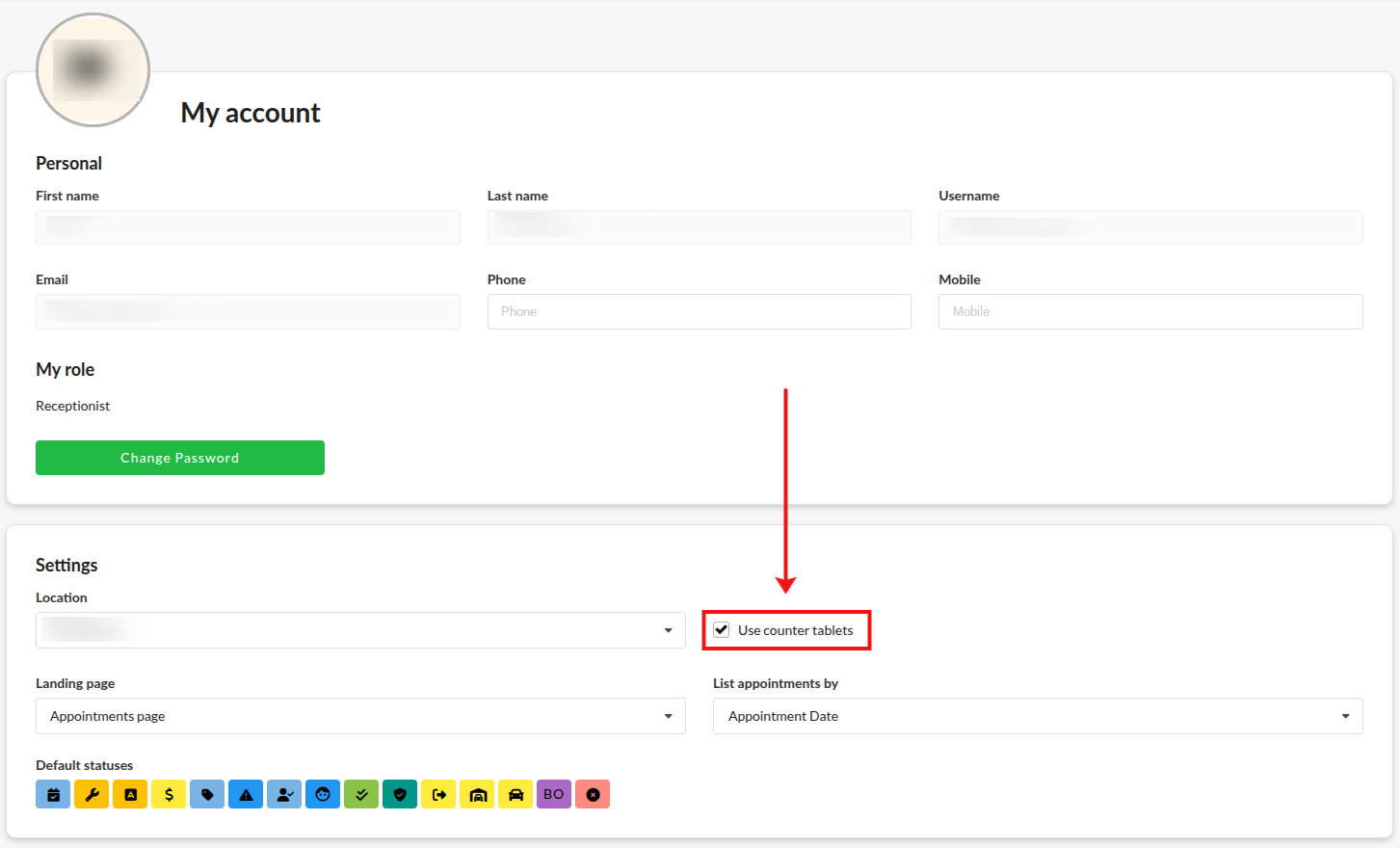Open the List appointments by dropdown
1400x848 pixels.
pos(1038,716)
